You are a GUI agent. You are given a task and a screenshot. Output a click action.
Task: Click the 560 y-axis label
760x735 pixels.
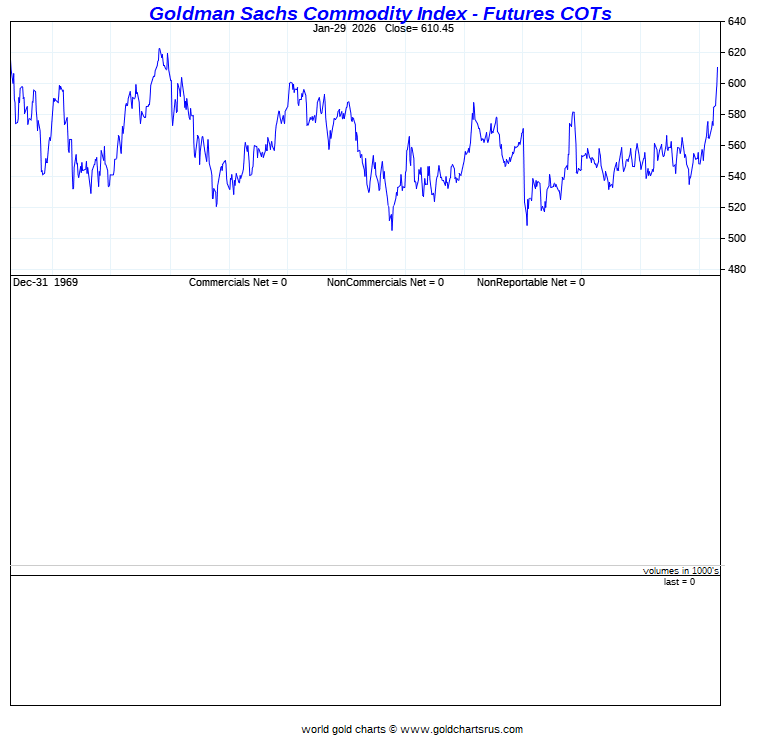coord(737,145)
